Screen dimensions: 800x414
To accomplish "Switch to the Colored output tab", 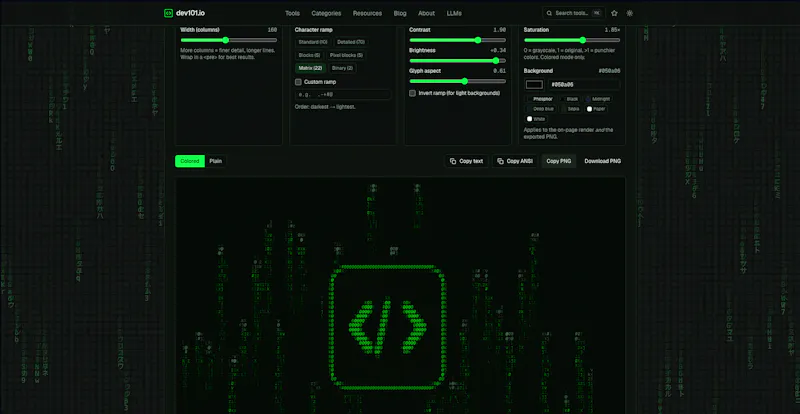I will pyautogui.click(x=190, y=161).
